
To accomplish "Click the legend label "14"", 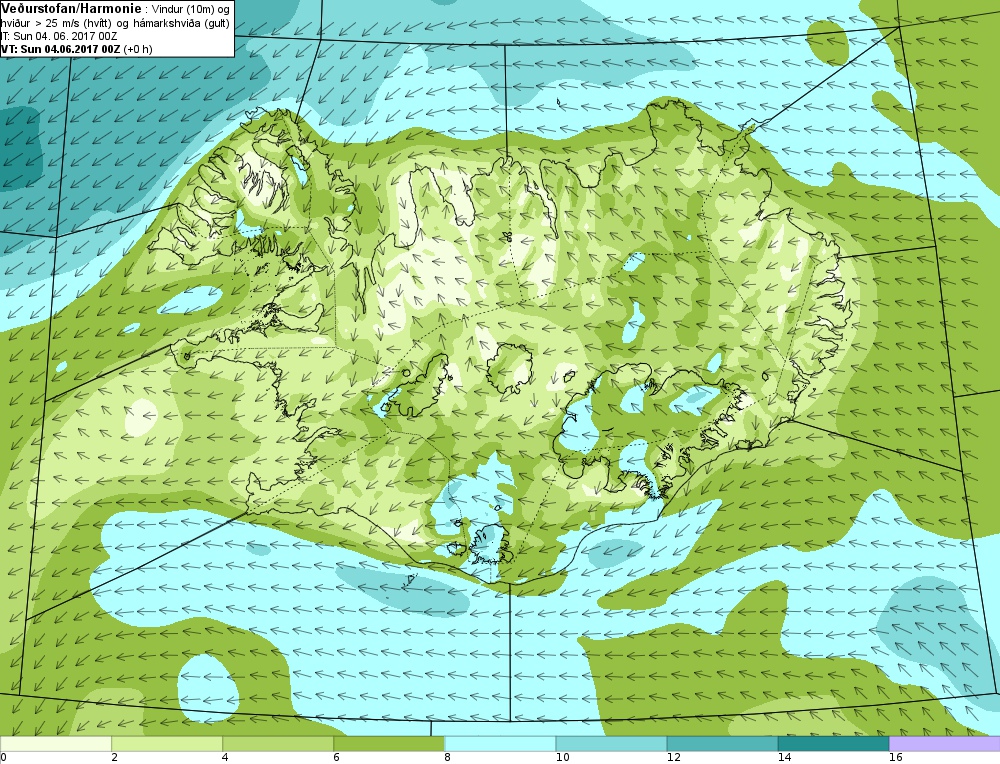I will [x=784, y=758].
